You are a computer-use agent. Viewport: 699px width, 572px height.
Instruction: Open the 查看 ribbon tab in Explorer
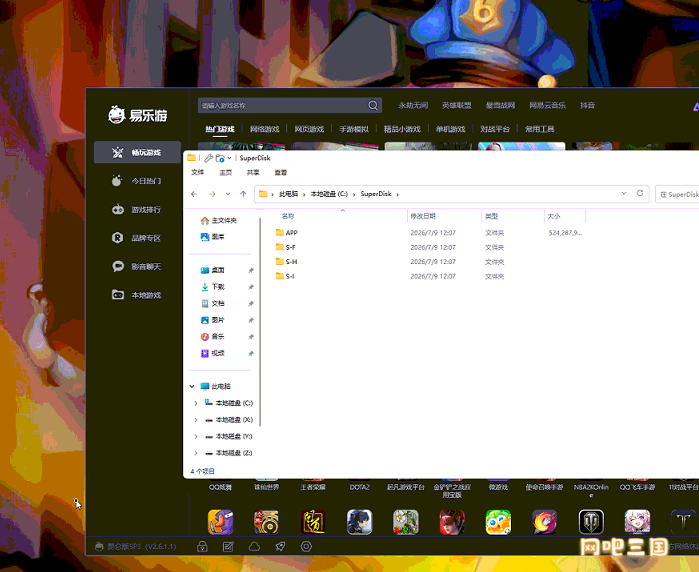(x=281, y=173)
